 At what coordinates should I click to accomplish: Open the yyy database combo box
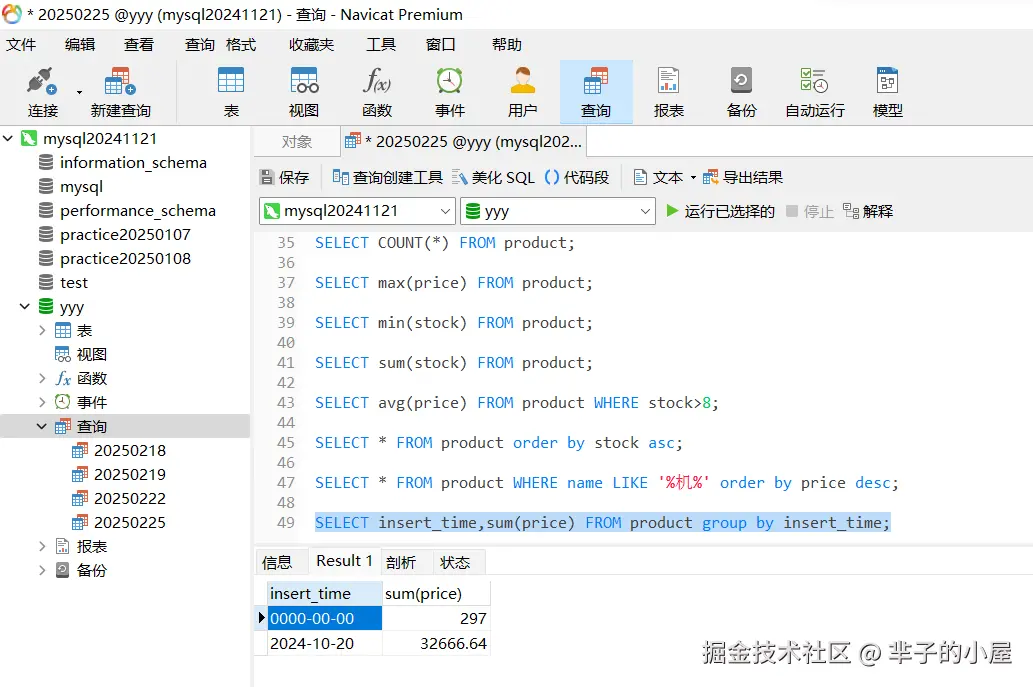click(557, 211)
